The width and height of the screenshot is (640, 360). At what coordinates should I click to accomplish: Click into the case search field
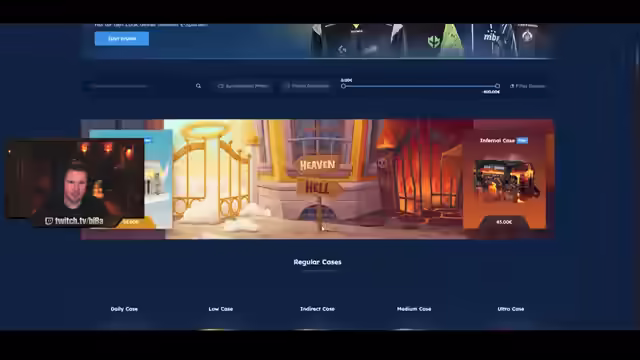tap(139, 86)
